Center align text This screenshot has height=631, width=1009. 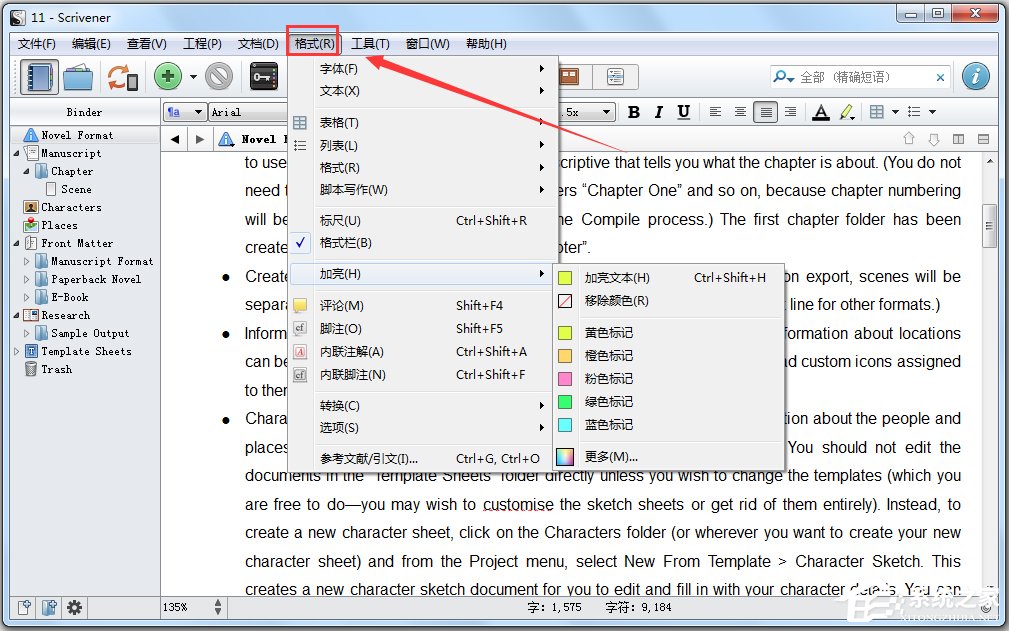pos(741,112)
